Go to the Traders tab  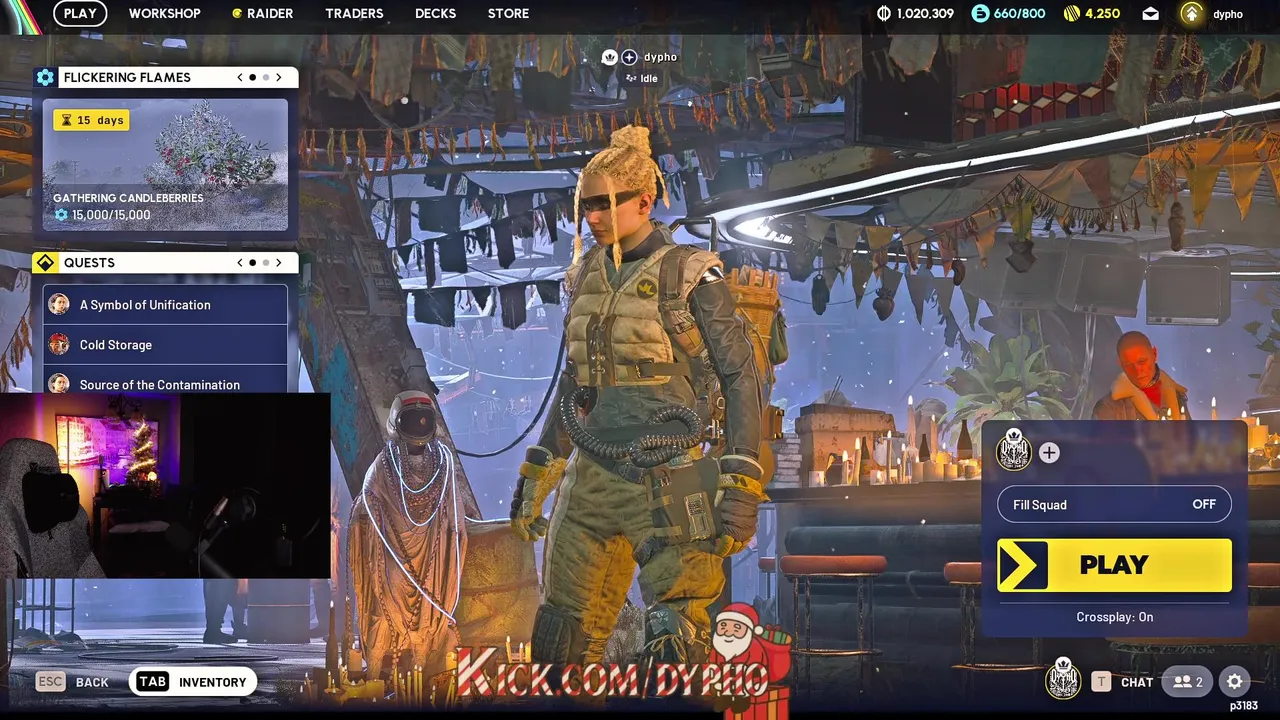(354, 13)
